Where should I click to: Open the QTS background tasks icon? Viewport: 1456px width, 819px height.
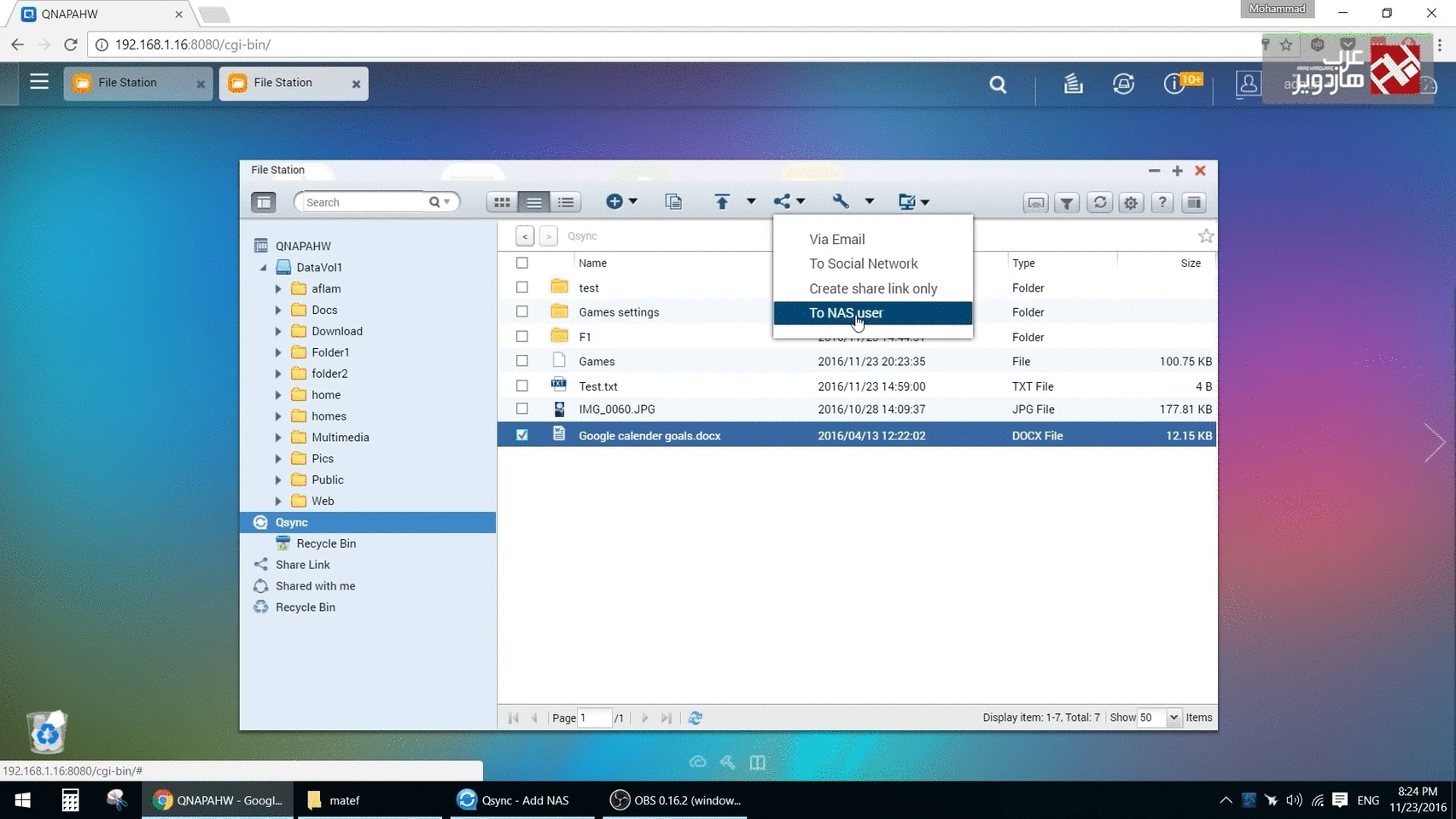pyautogui.click(x=1073, y=84)
